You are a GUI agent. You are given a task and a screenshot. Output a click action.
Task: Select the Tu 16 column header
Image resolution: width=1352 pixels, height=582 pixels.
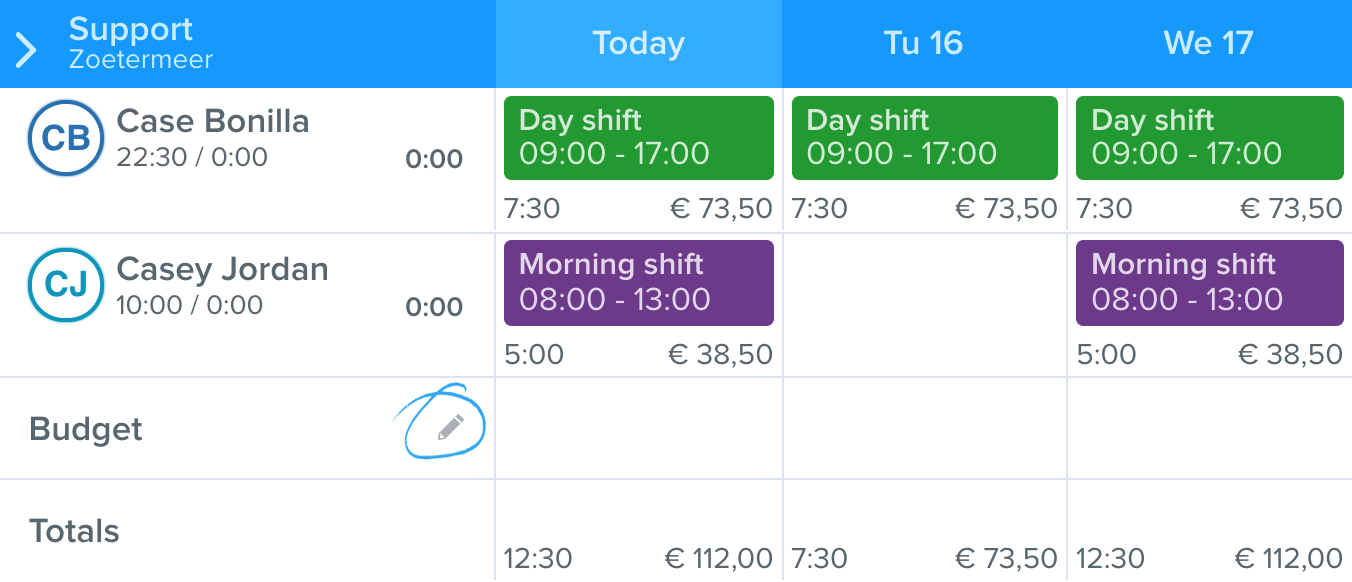click(924, 43)
